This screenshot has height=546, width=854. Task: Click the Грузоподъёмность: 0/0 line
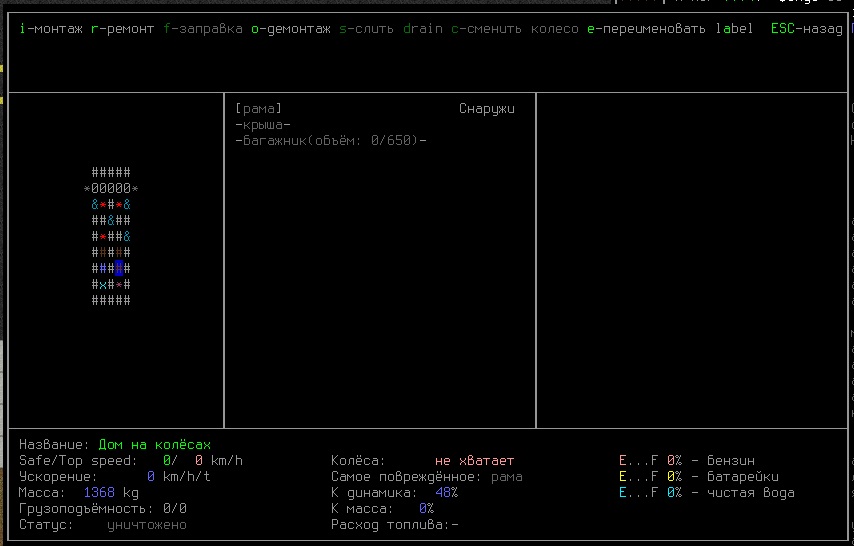click(103, 508)
